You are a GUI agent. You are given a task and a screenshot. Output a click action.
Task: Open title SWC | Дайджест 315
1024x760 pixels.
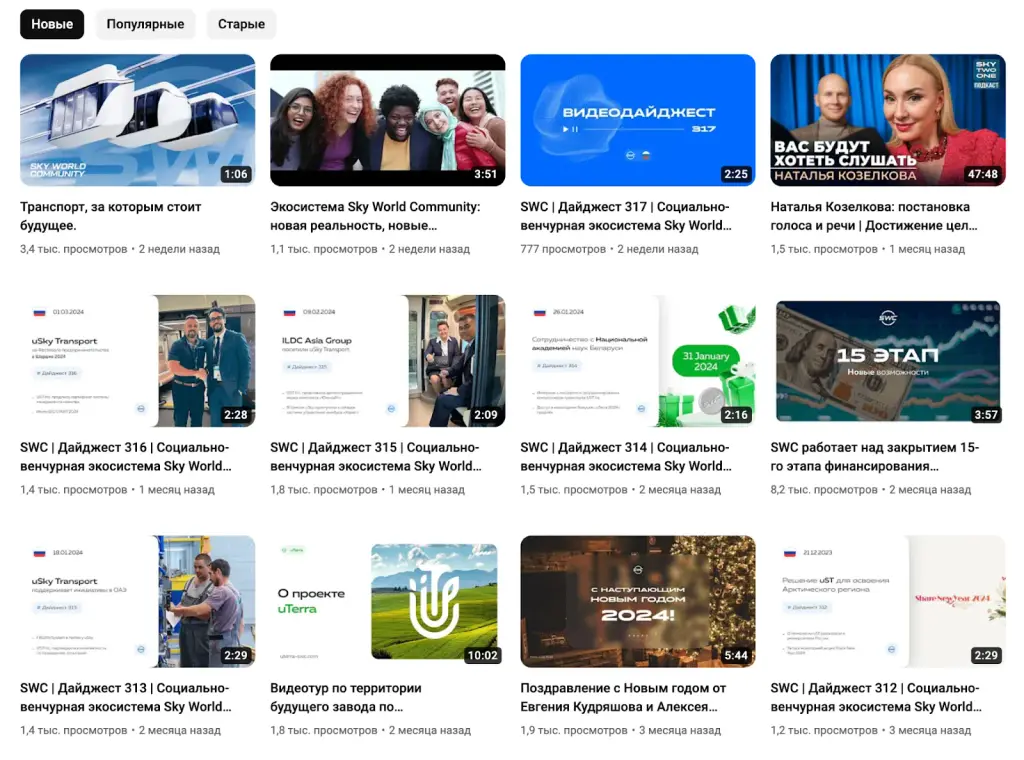(376, 457)
